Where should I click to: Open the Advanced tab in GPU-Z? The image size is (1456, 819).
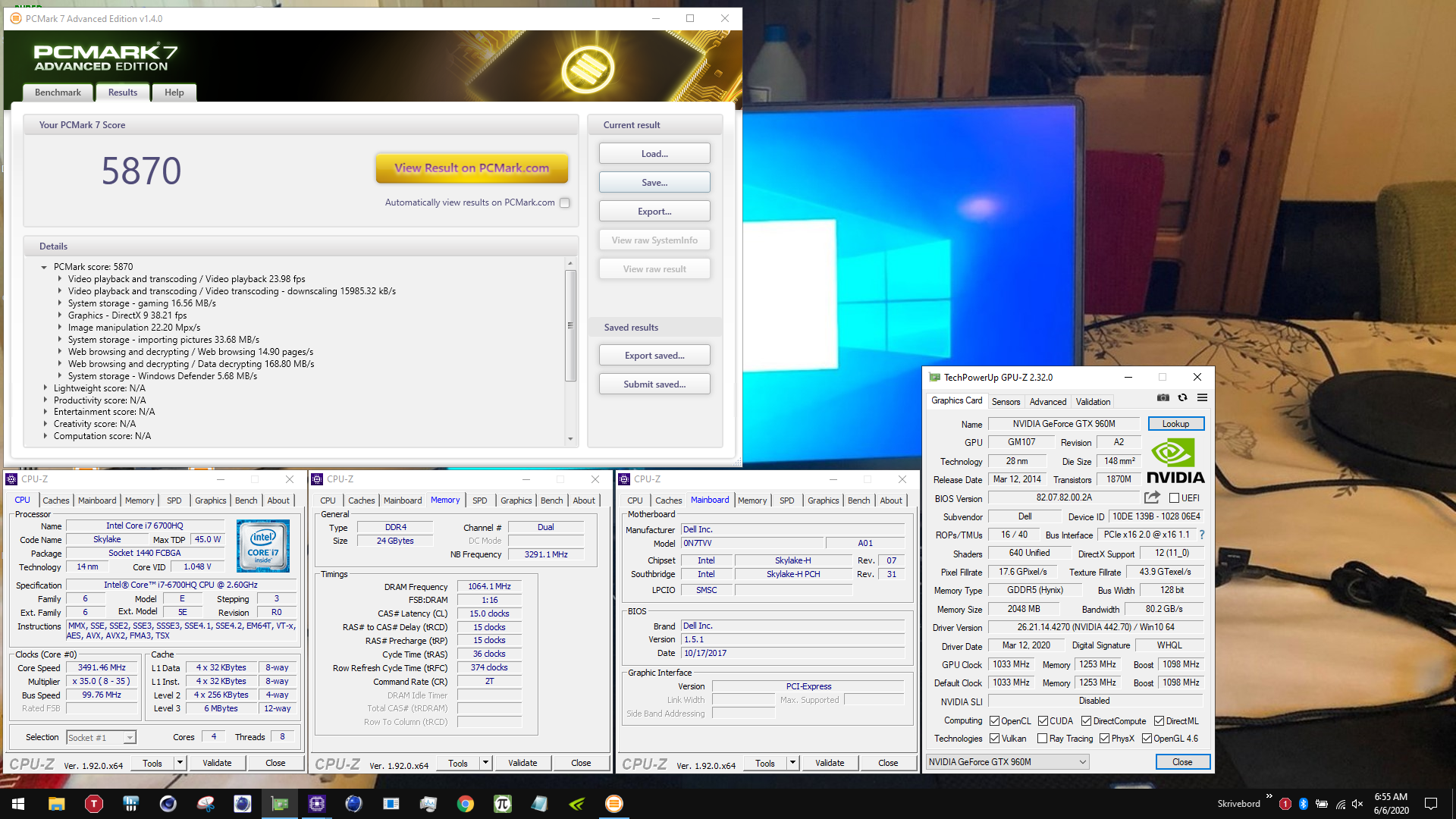(1048, 402)
